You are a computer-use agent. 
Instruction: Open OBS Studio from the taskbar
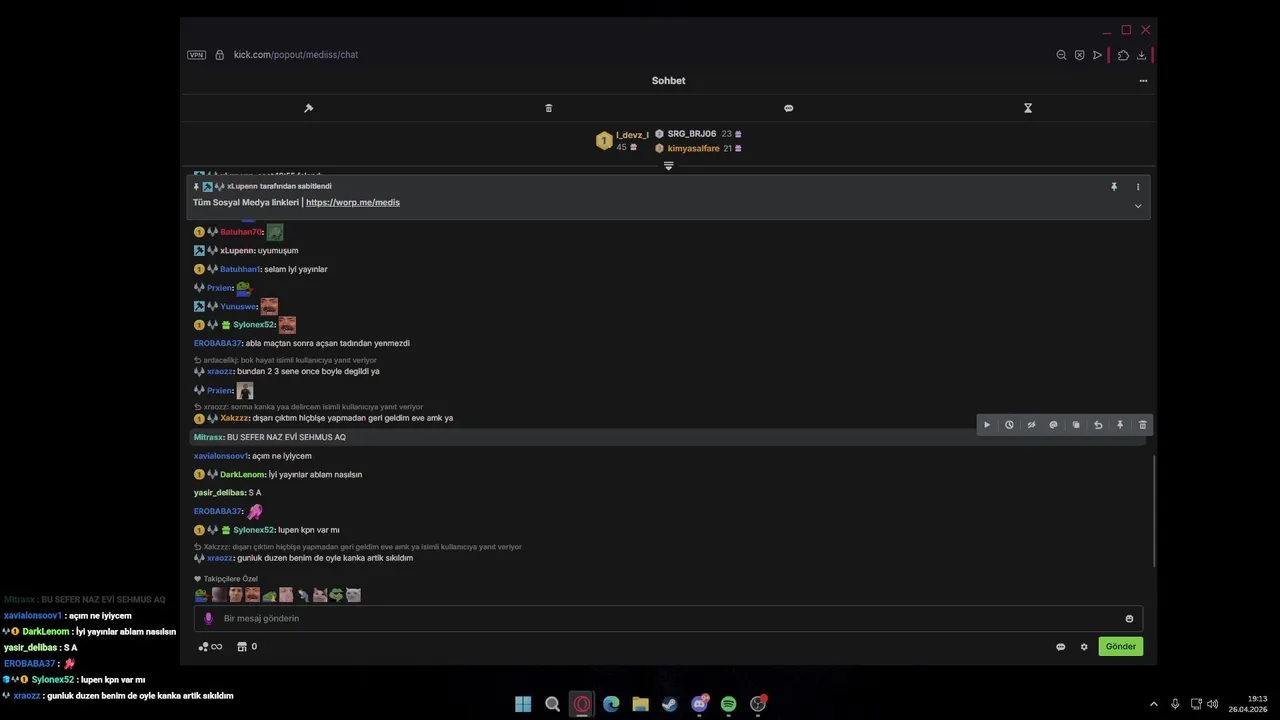[758, 704]
